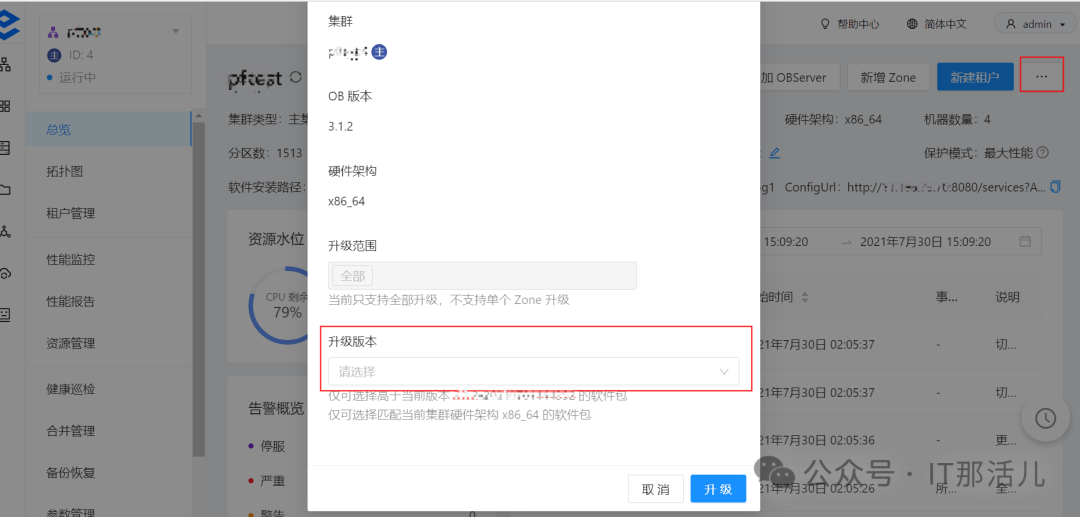Click the refresh icon beside the cluster title
This screenshot has width=1080, height=517.
tap(295, 77)
